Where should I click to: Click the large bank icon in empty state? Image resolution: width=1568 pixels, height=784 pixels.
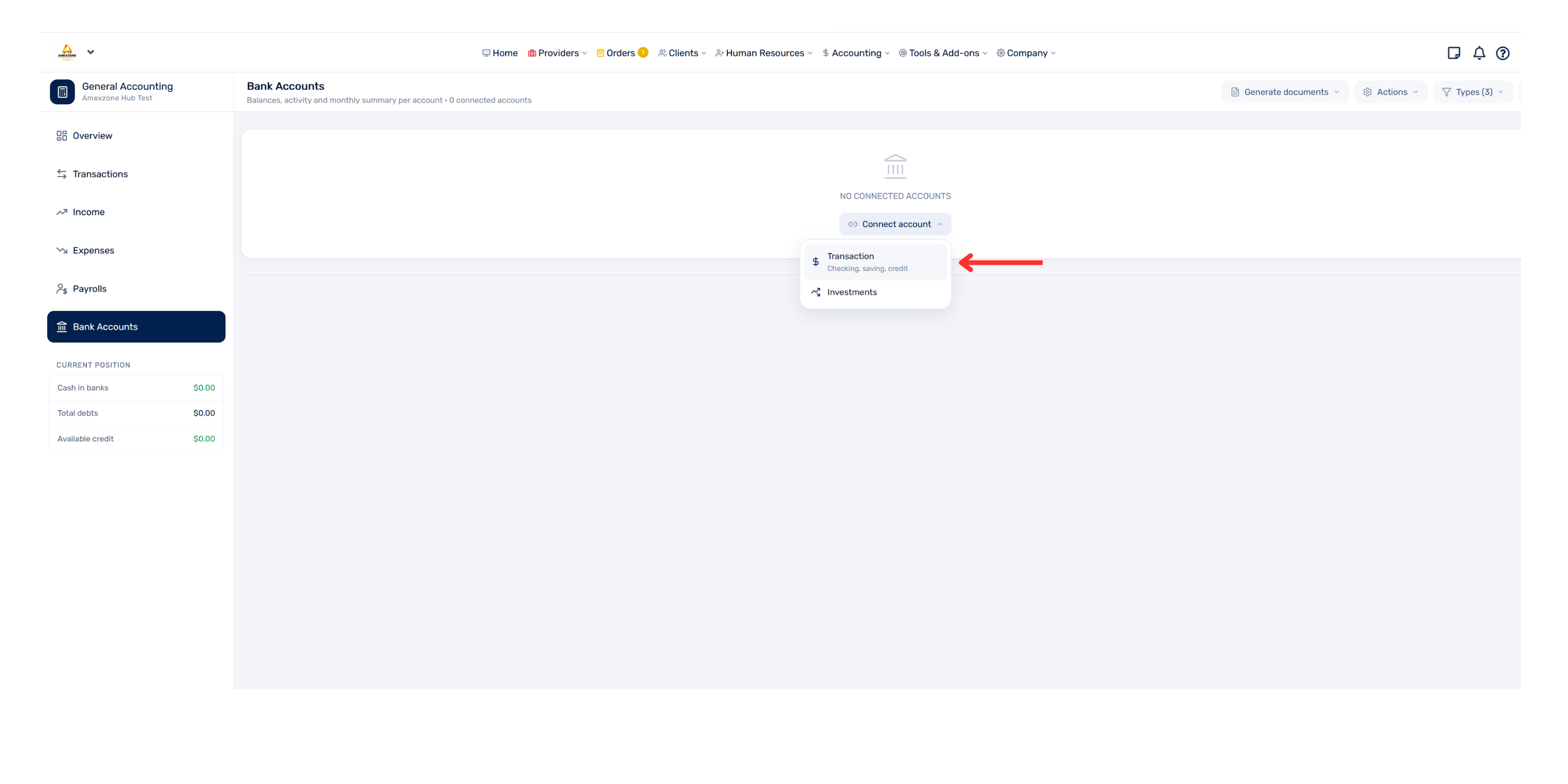click(x=895, y=167)
